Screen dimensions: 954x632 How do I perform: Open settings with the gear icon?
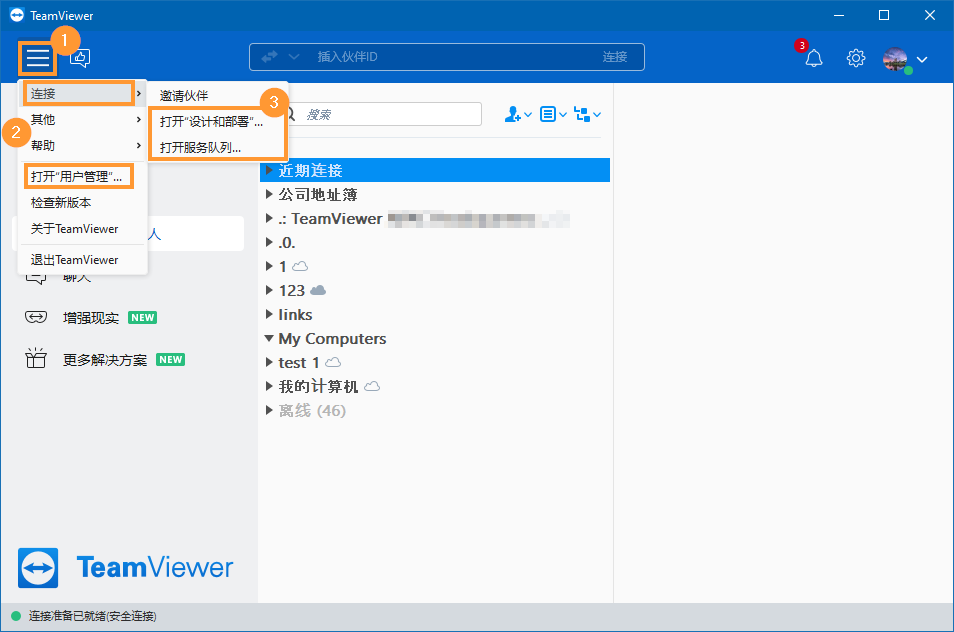click(856, 58)
